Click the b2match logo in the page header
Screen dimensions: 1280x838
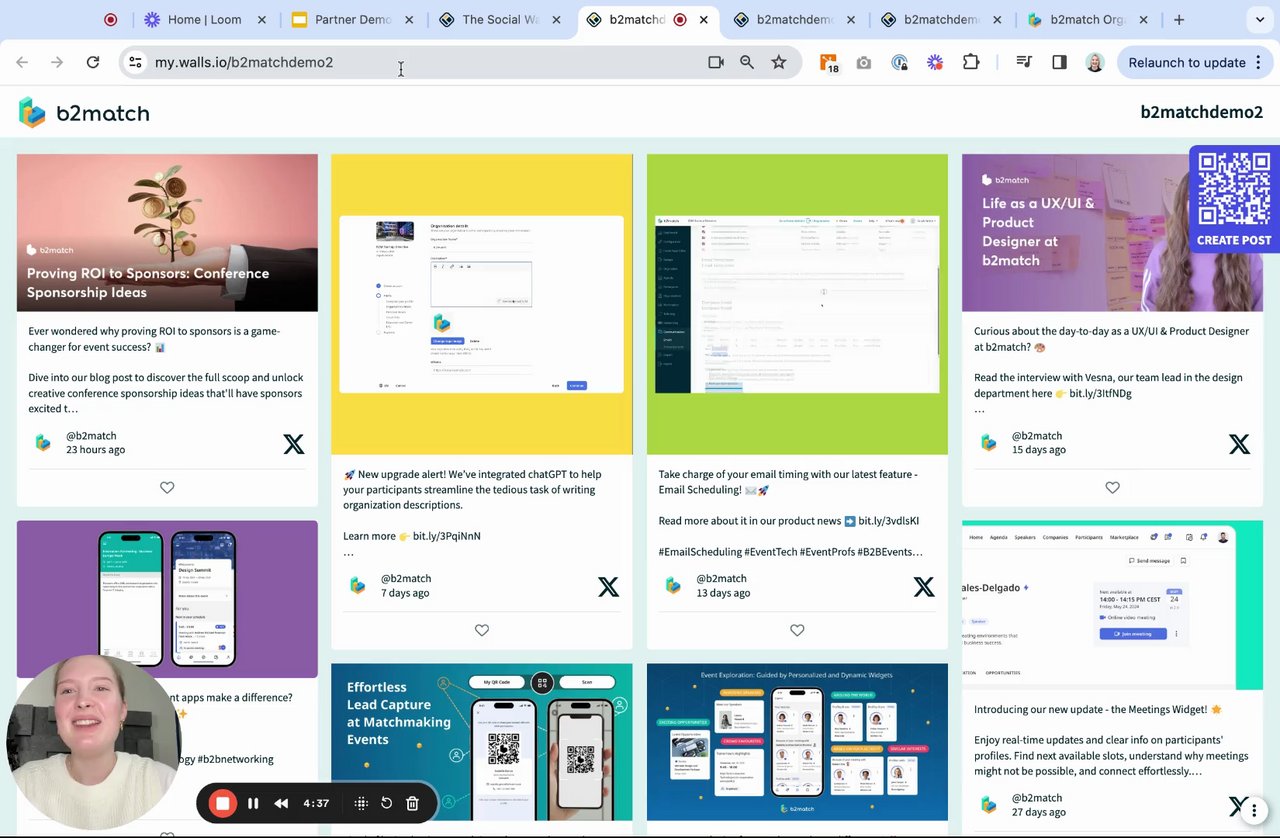[84, 113]
